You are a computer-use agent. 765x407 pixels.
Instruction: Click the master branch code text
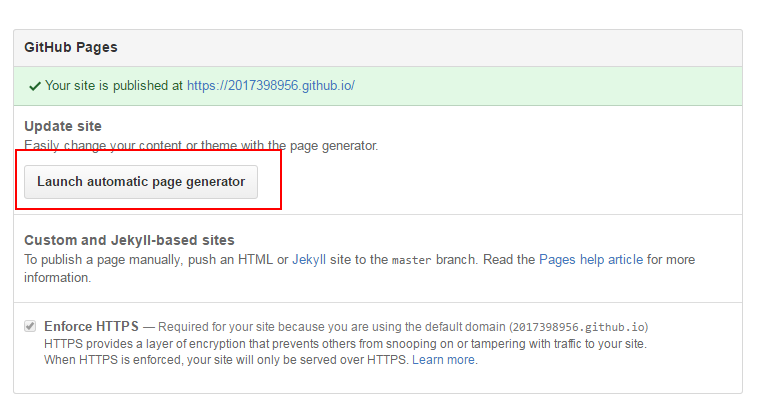411,261
